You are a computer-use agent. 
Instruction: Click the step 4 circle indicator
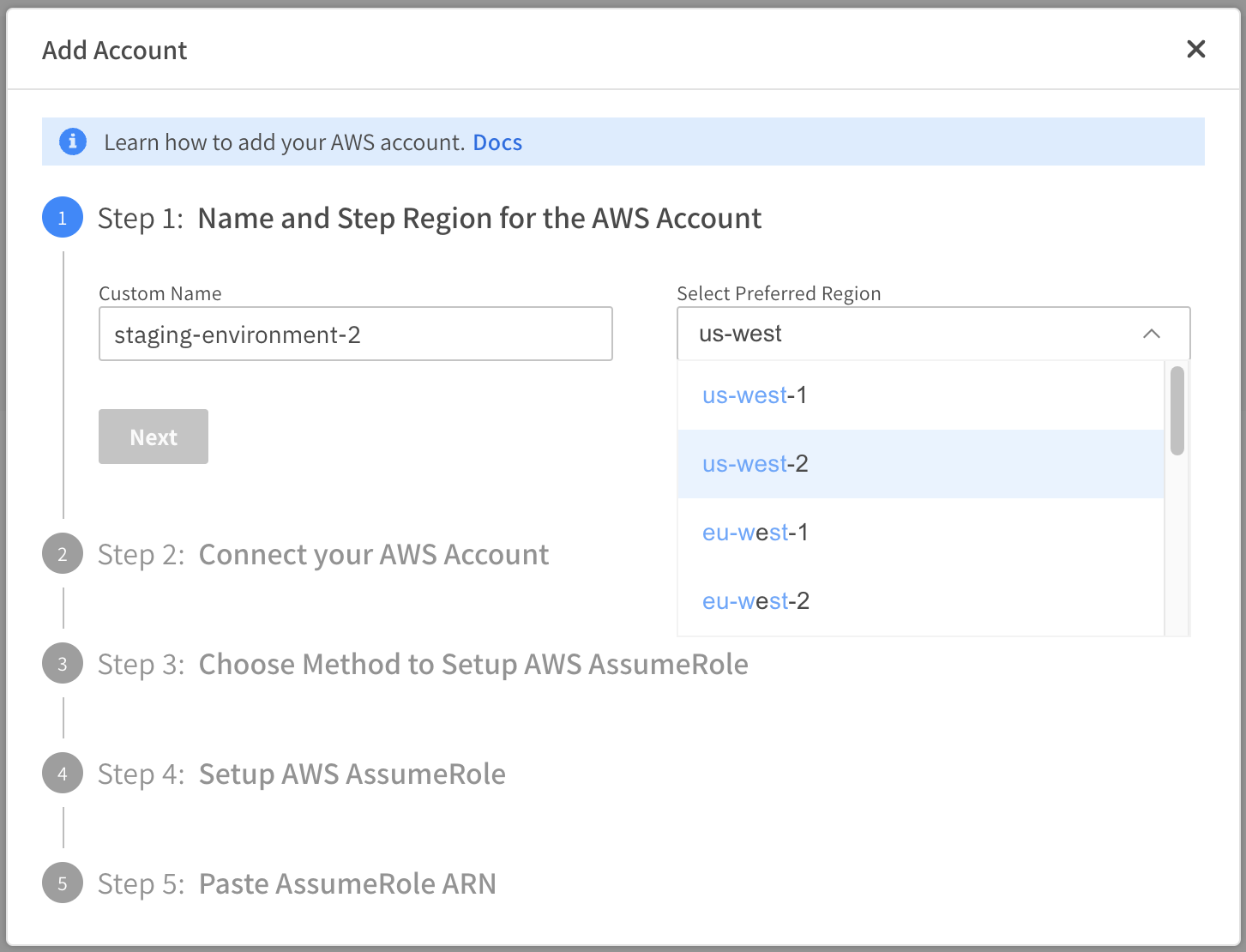63,774
